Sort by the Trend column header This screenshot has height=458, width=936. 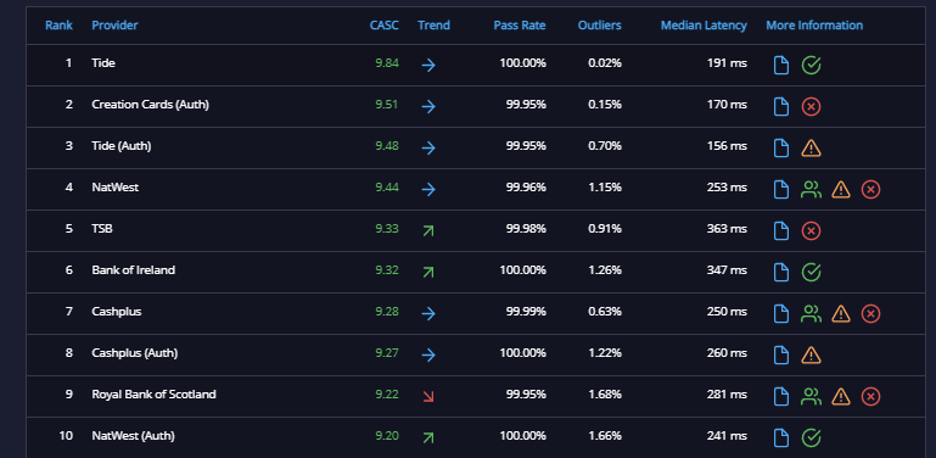(x=434, y=25)
